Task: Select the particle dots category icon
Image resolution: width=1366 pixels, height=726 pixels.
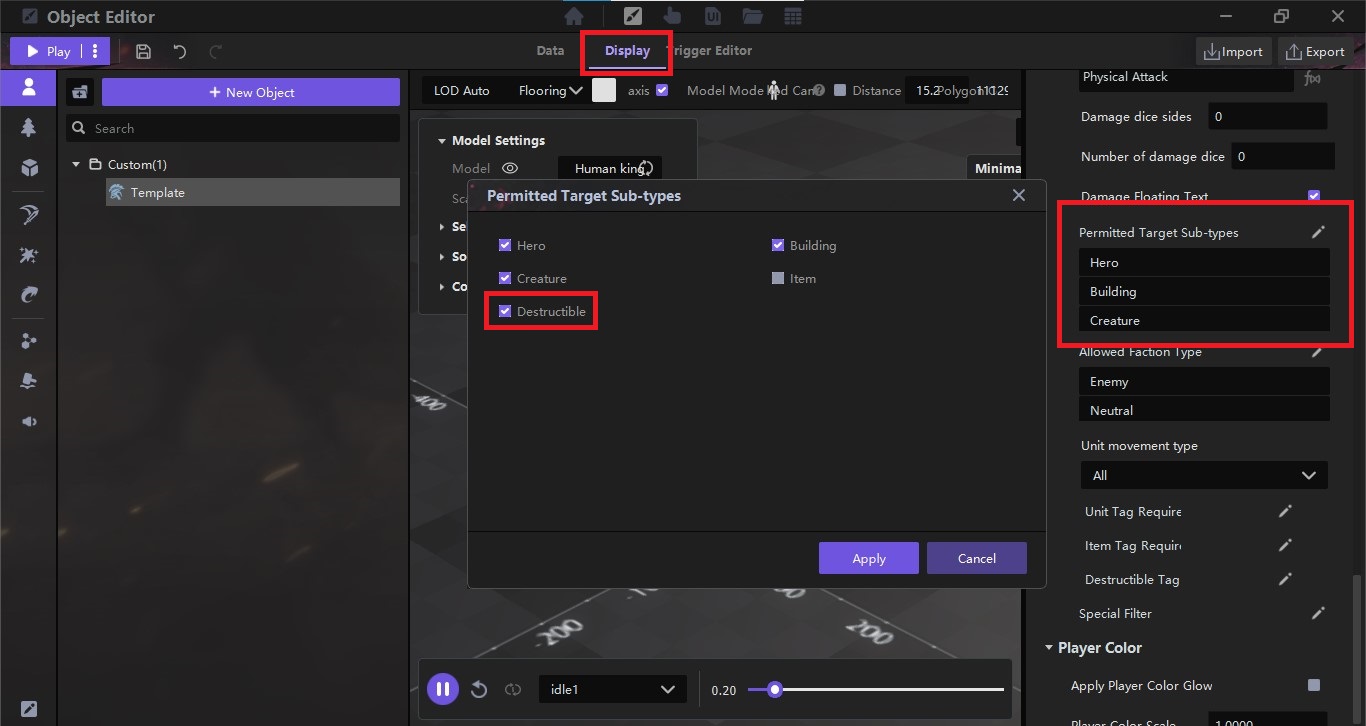Action: [28, 342]
